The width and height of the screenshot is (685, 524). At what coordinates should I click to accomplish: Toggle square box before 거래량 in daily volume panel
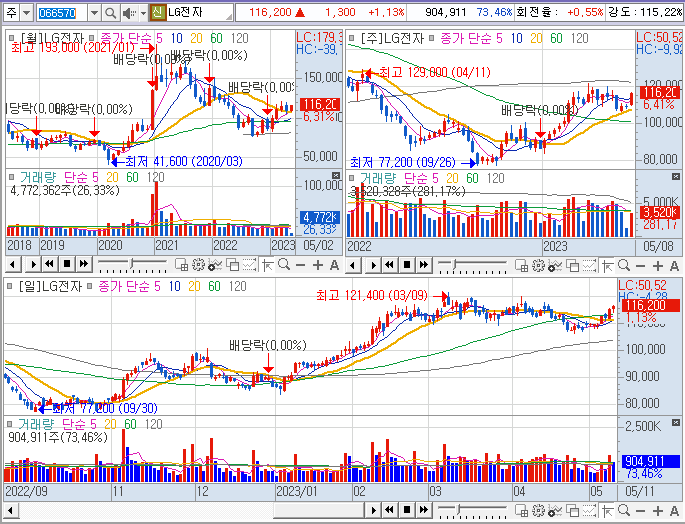coord(10,424)
